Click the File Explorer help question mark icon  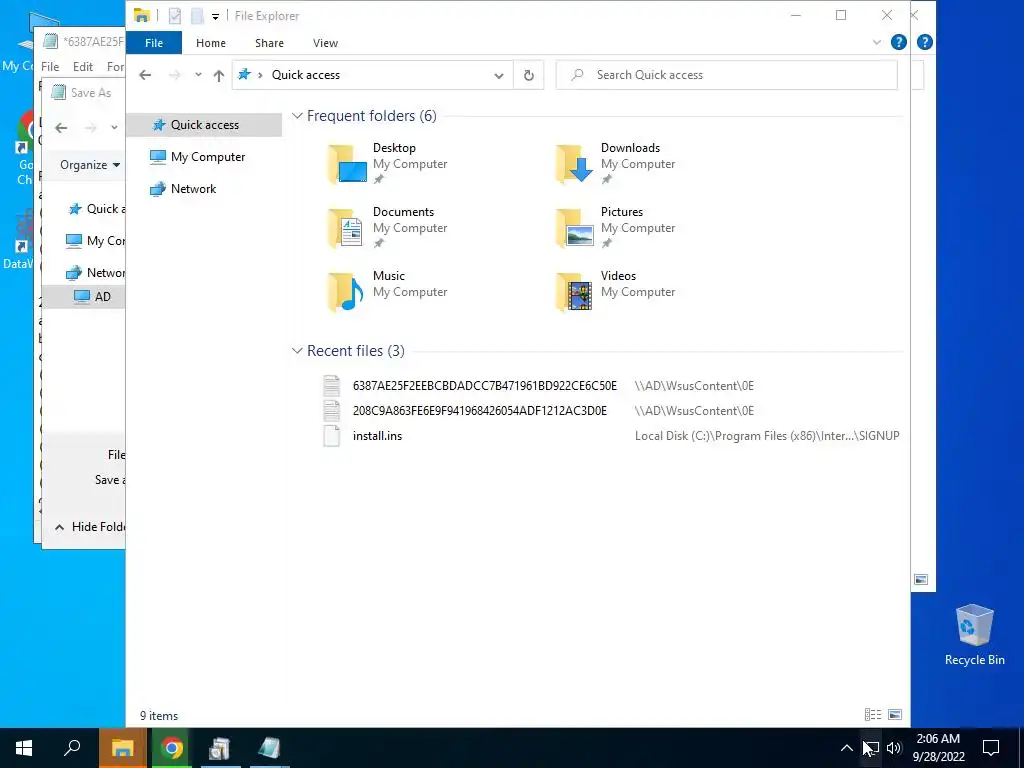(899, 42)
